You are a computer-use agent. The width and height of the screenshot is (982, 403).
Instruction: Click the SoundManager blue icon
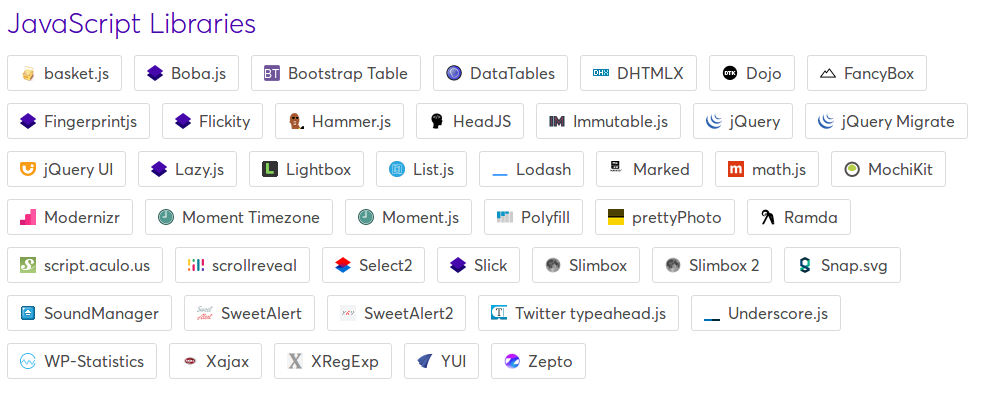coord(28,313)
